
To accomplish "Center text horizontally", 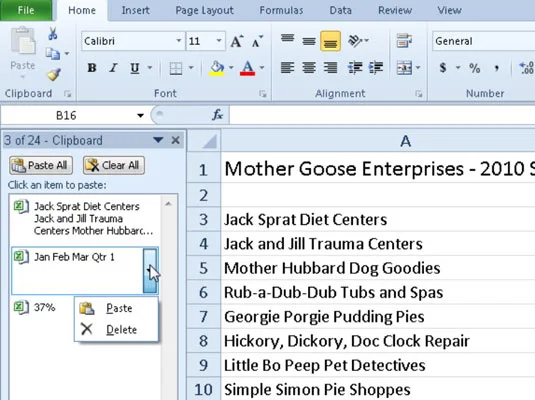I will [309, 68].
